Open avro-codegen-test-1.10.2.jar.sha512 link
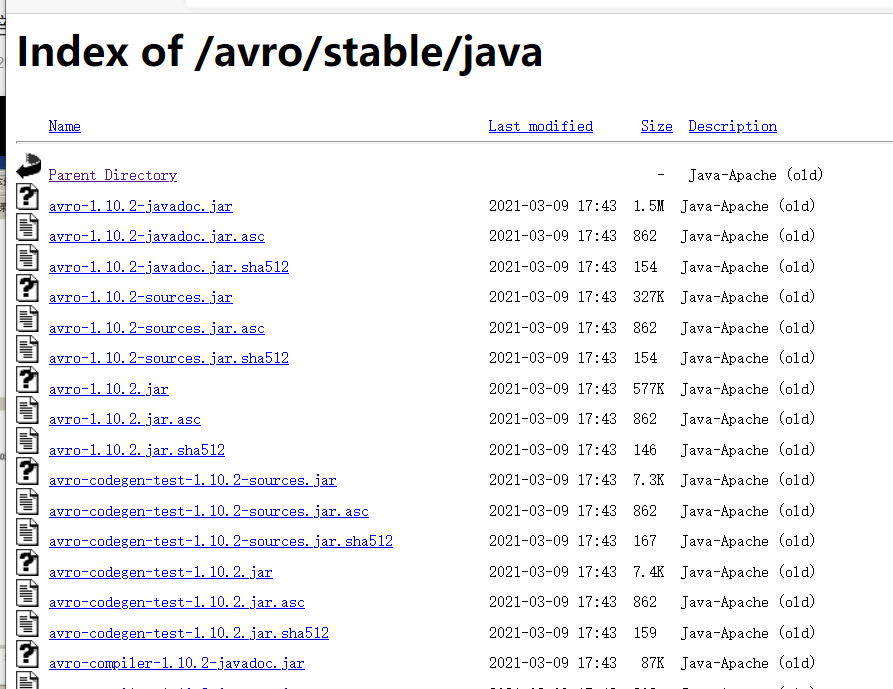893x689 pixels. pos(189,633)
